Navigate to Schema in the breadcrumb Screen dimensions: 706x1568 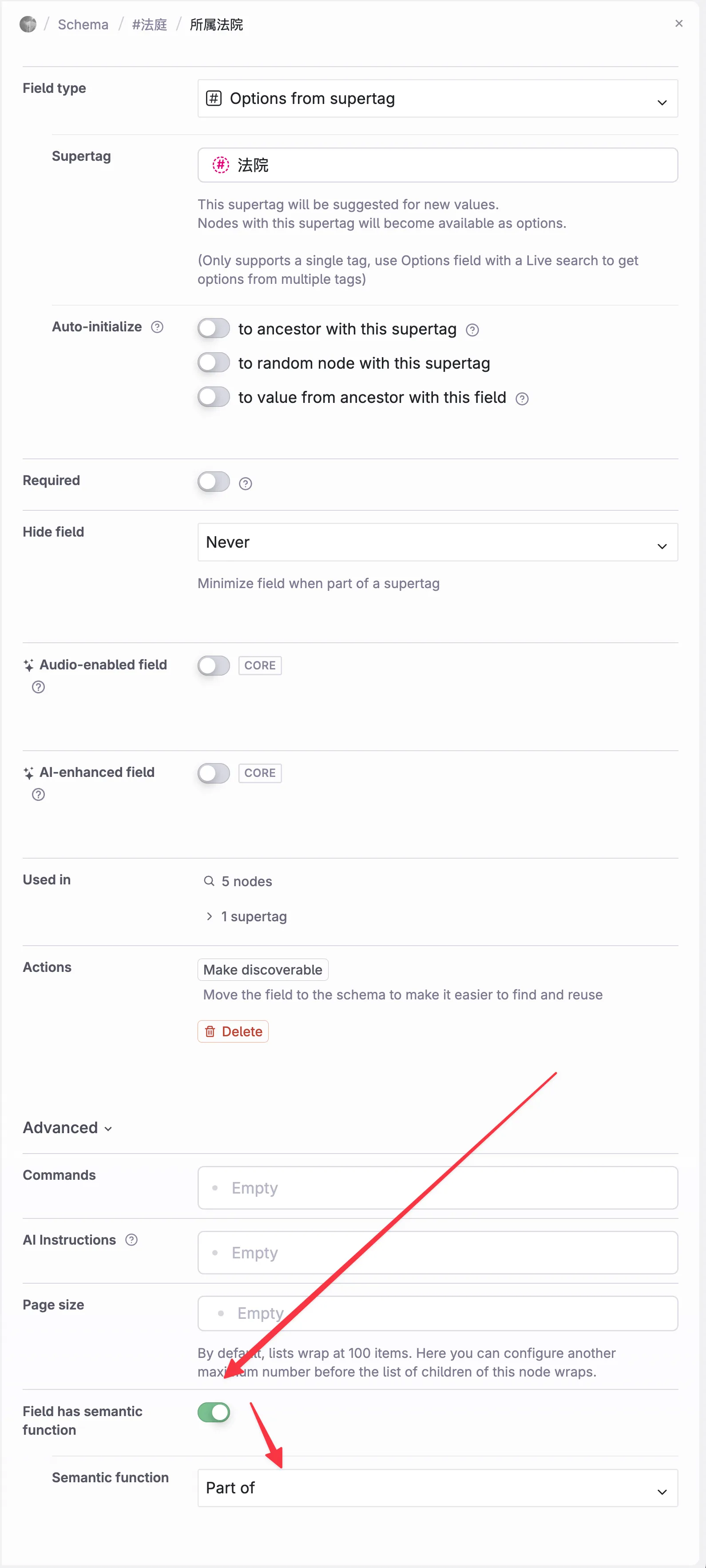83,24
